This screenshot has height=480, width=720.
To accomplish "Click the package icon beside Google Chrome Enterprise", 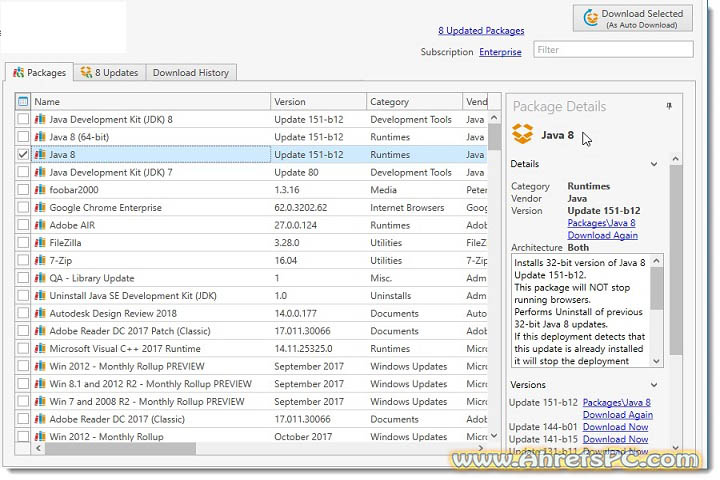I will (40, 207).
